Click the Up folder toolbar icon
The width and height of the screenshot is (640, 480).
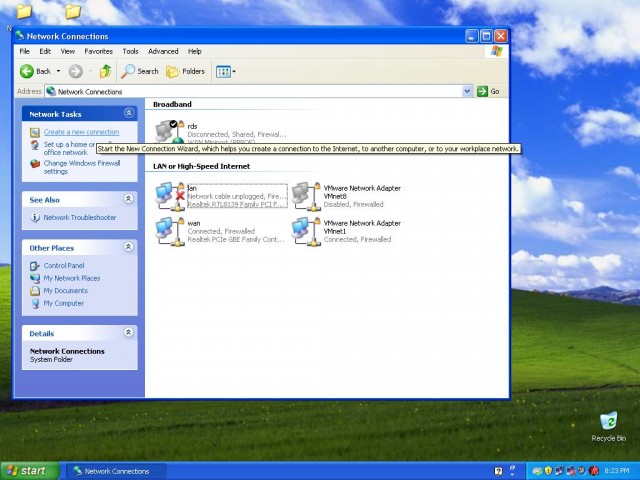tap(105, 71)
